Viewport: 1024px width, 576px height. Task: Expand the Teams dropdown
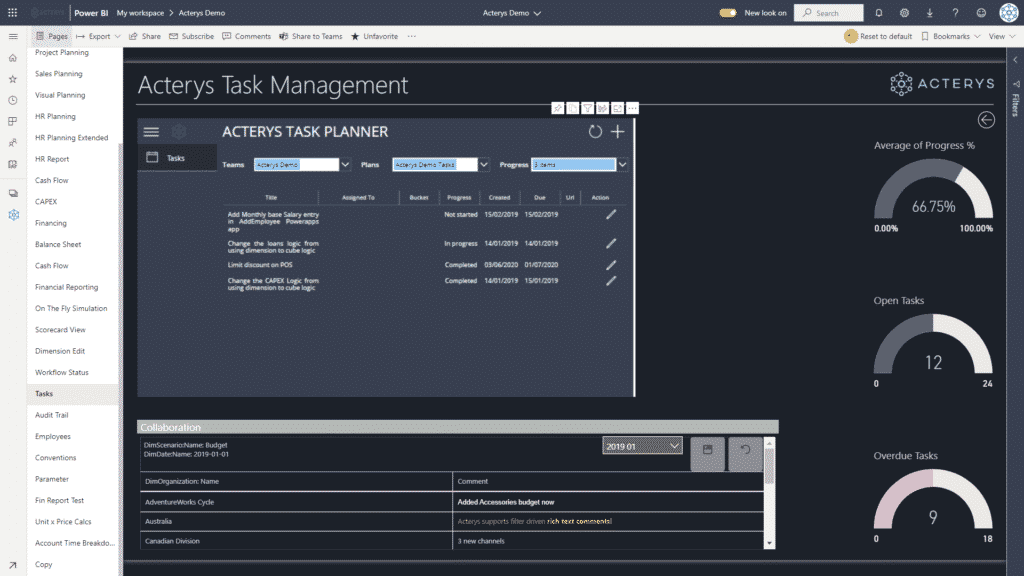346,165
